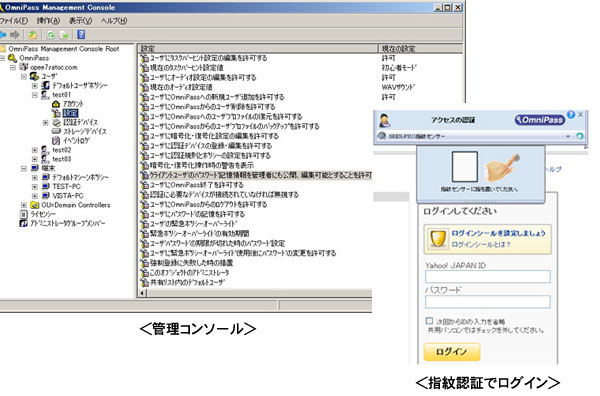
Task: Open ログインシールとは？ link
Action: coord(481,244)
